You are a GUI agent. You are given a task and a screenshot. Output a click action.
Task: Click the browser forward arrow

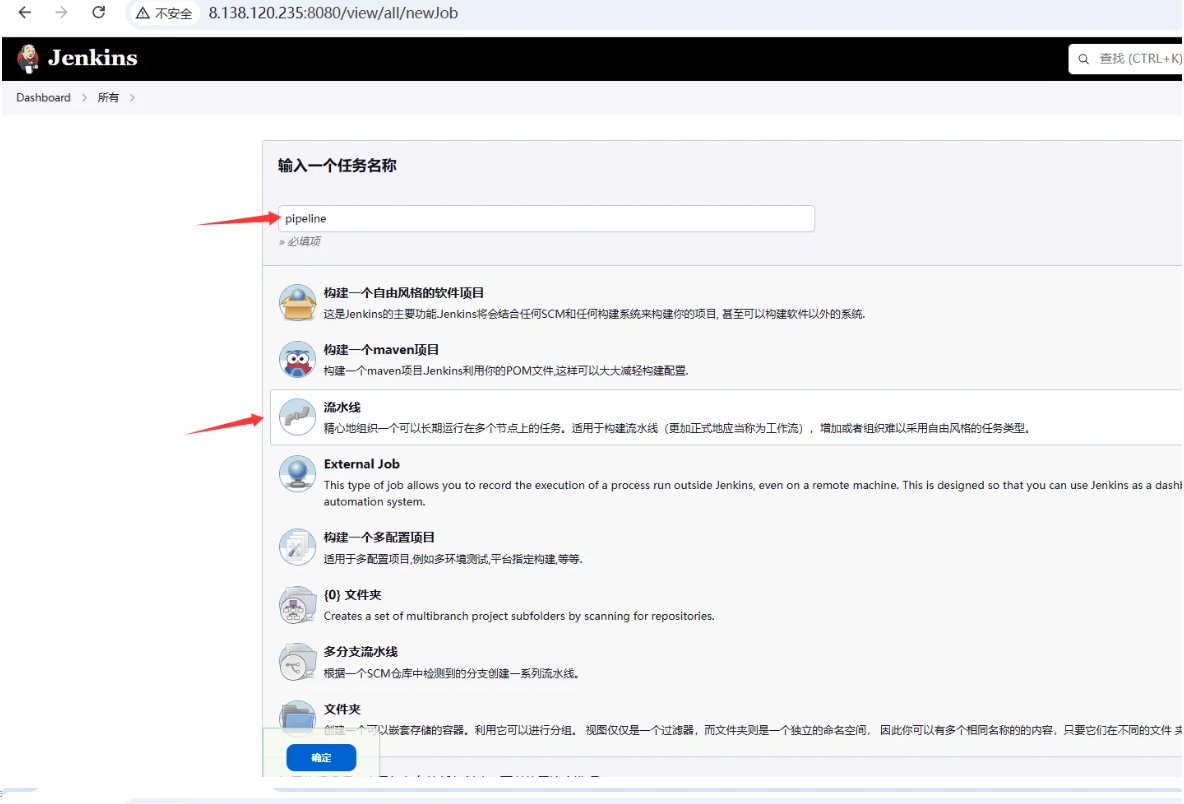pyautogui.click(x=61, y=13)
